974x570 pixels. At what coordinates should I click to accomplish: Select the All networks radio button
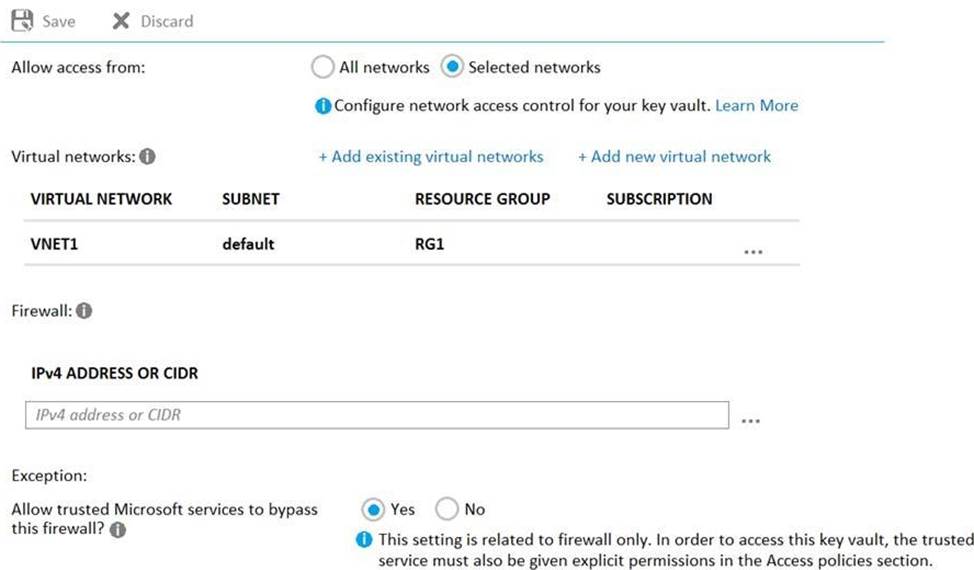click(322, 67)
